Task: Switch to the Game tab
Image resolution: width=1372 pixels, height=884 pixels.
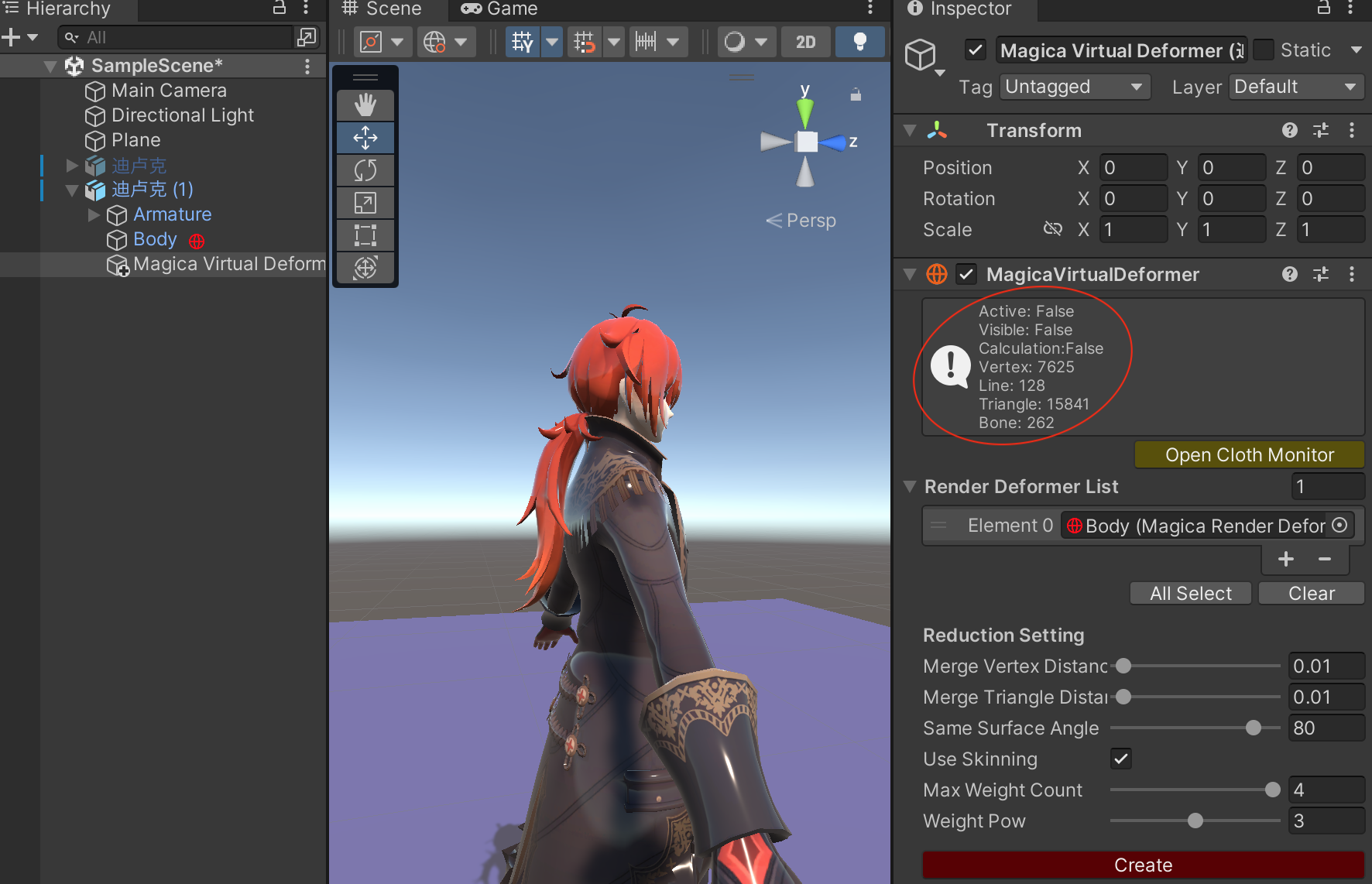Action: tap(499, 9)
